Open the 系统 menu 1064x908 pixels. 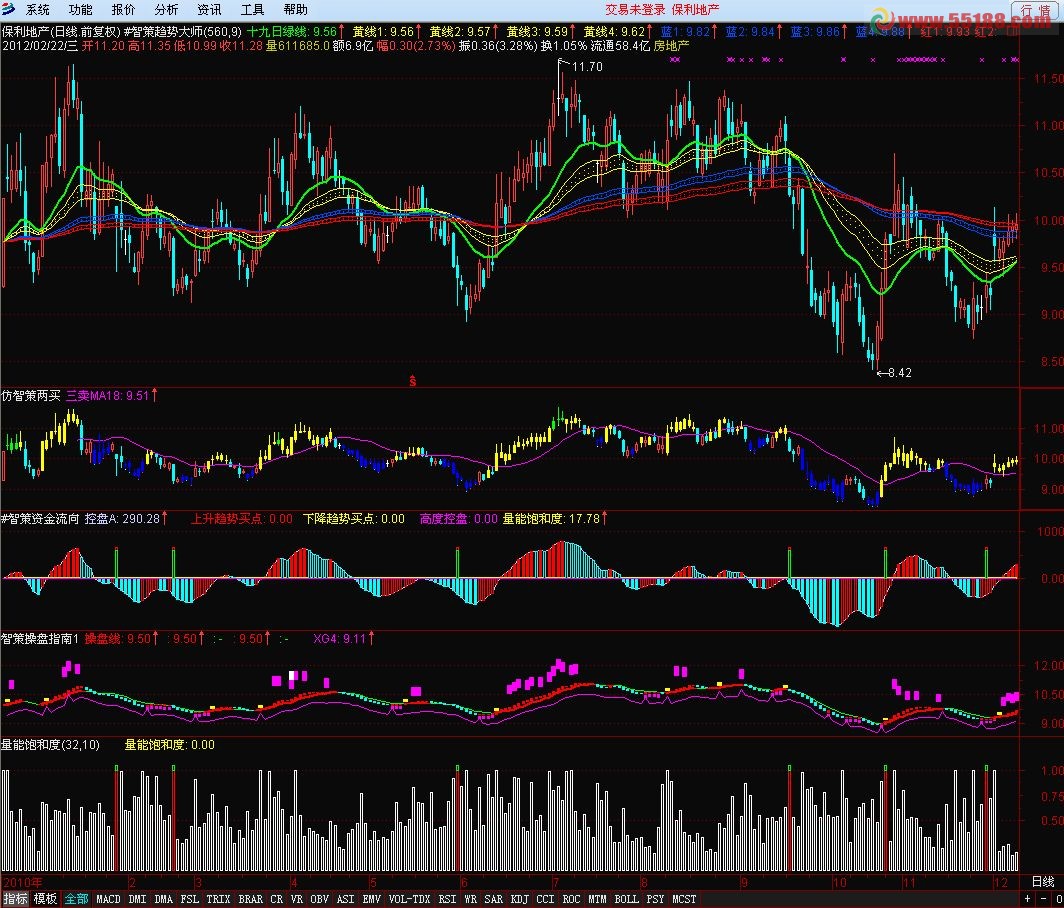click(37, 10)
